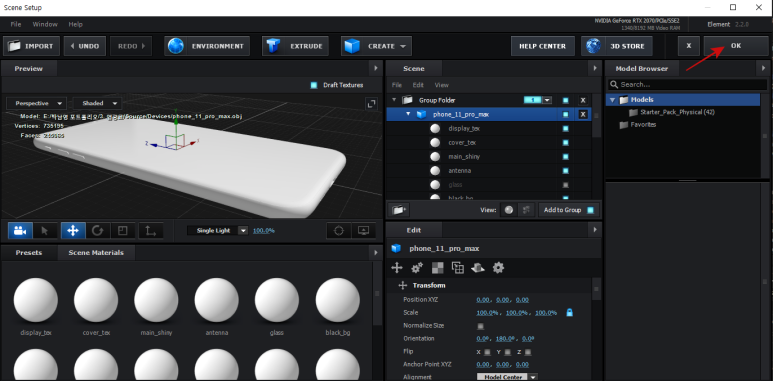Open the grid replicator icon in Edit
The height and width of the screenshot is (381, 773).
458,268
